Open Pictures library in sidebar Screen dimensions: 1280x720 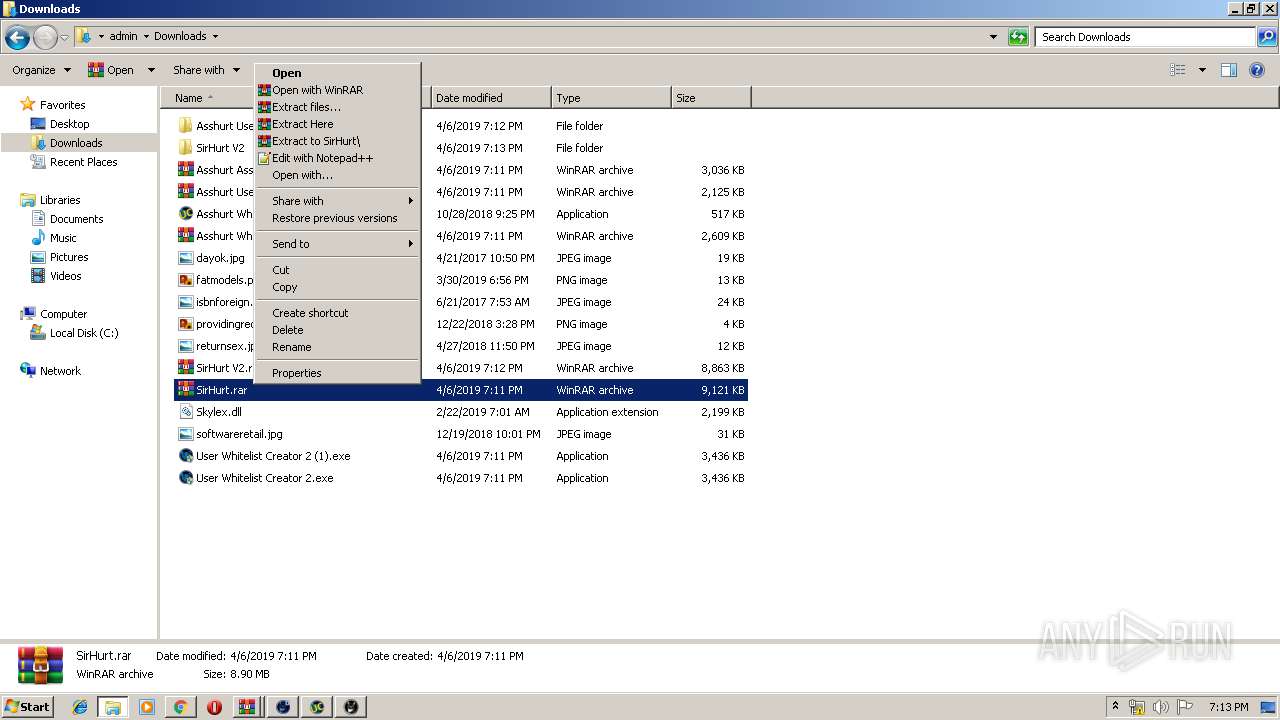pyautogui.click(x=69, y=257)
